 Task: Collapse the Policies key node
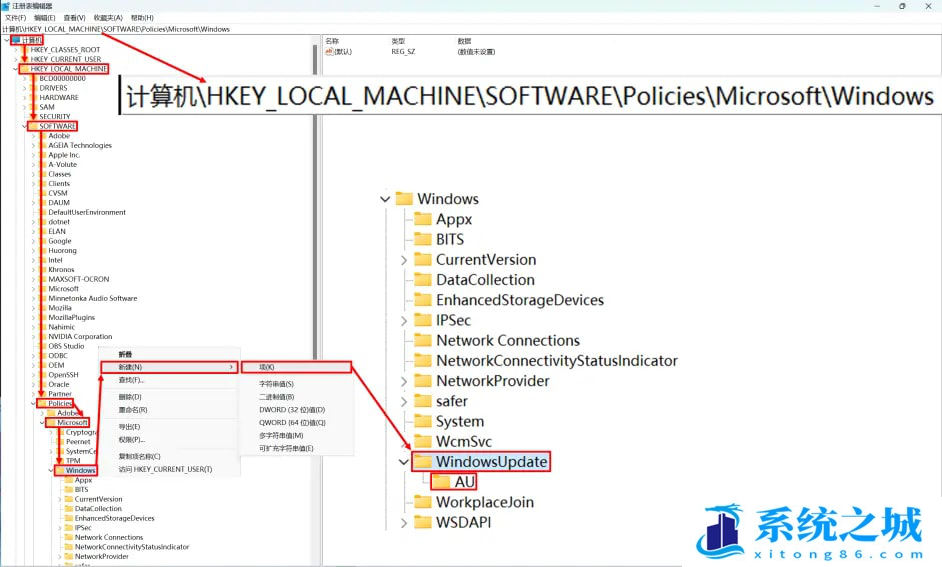tap(33, 403)
